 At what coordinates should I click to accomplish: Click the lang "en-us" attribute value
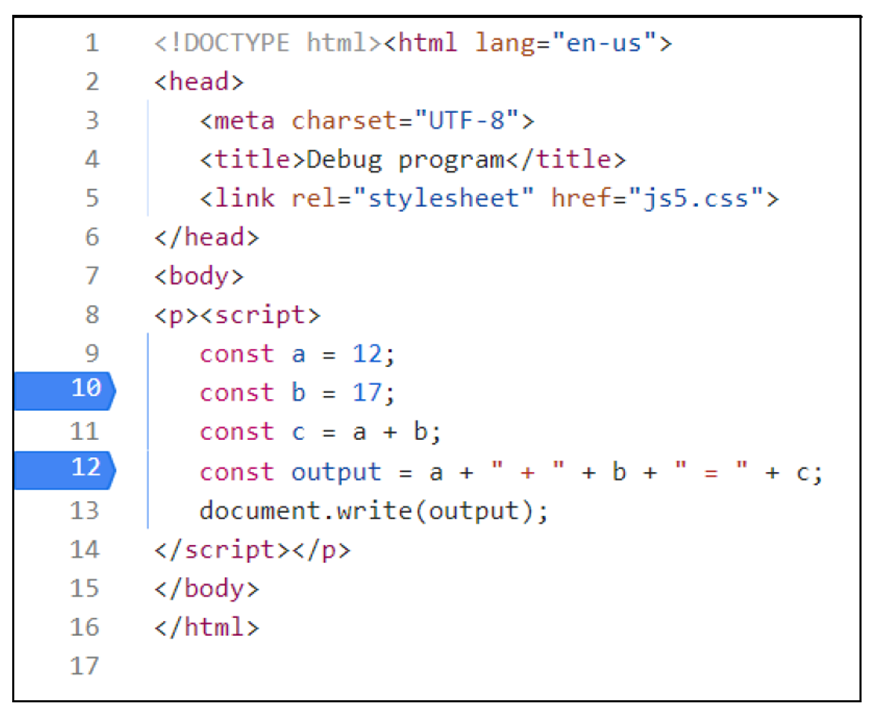click(604, 43)
